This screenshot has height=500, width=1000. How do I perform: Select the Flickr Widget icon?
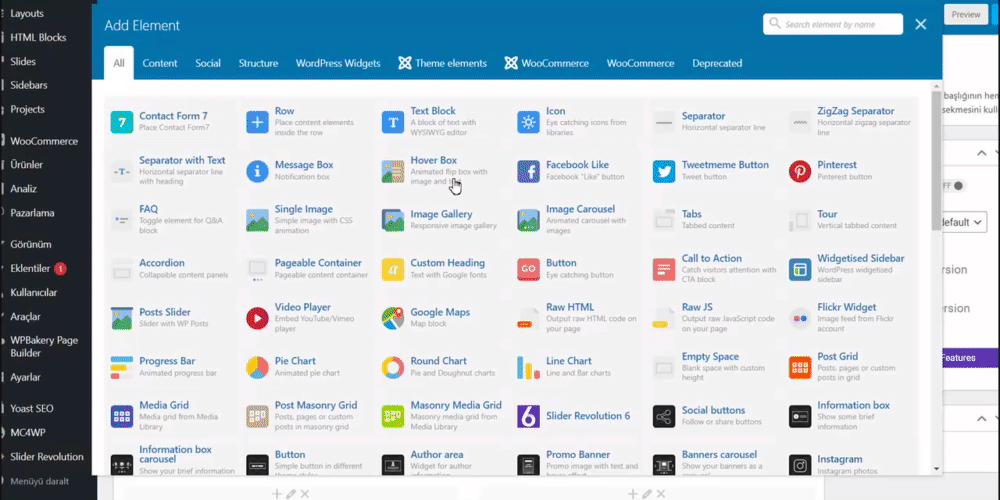(x=800, y=318)
